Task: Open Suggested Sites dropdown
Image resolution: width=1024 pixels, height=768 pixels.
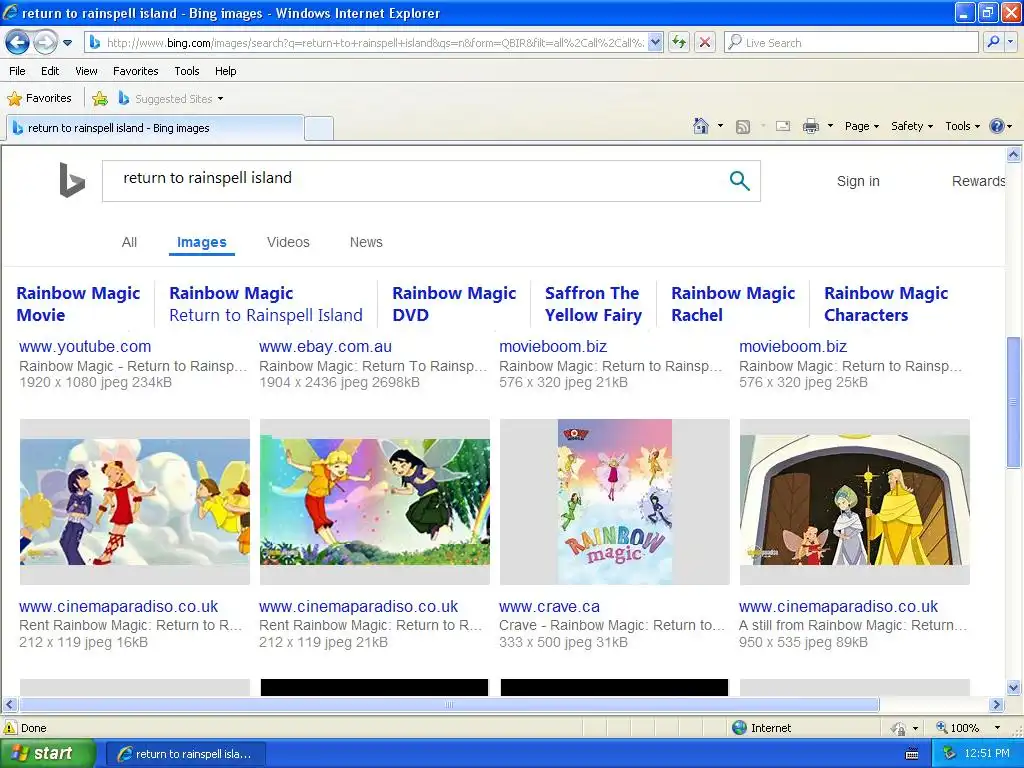Action: [x=170, y=99]
